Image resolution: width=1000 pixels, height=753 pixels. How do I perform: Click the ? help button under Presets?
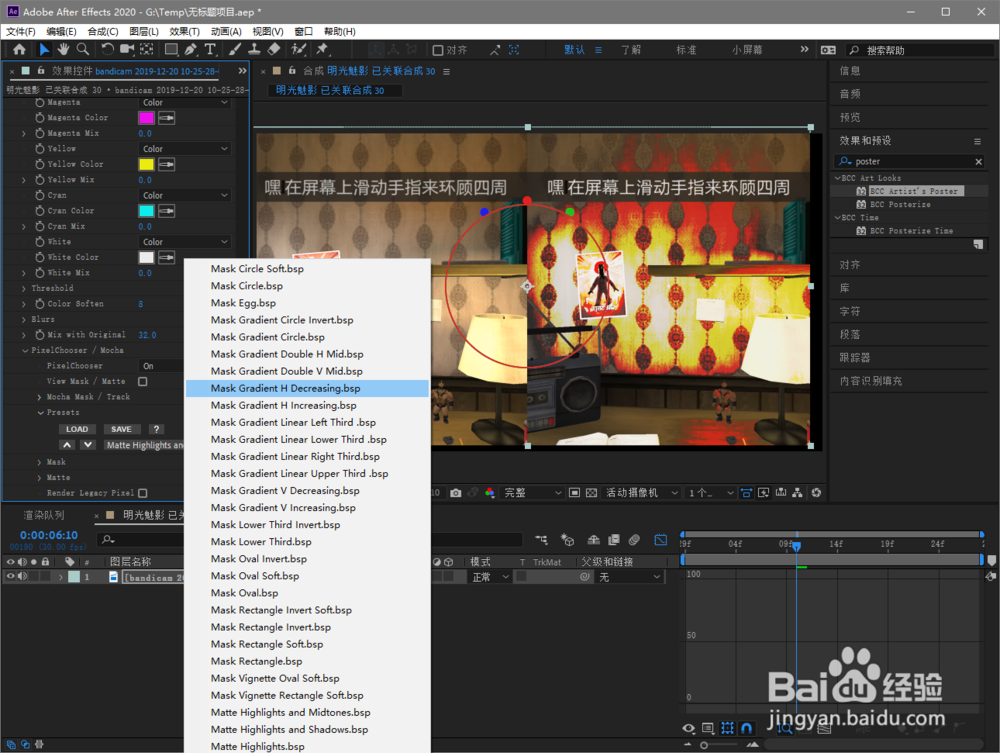tap(156, 430)
